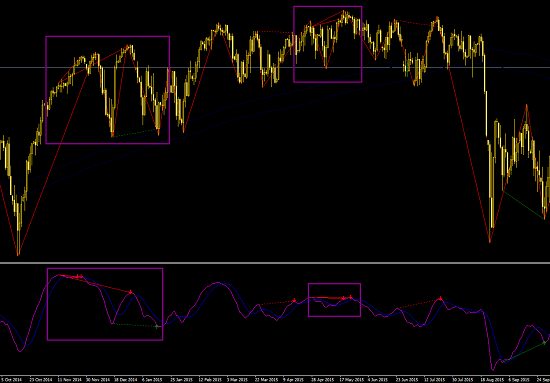Click the 12 Feb 2015 date label
Screen dimensions: 550x383
[210, 379]
